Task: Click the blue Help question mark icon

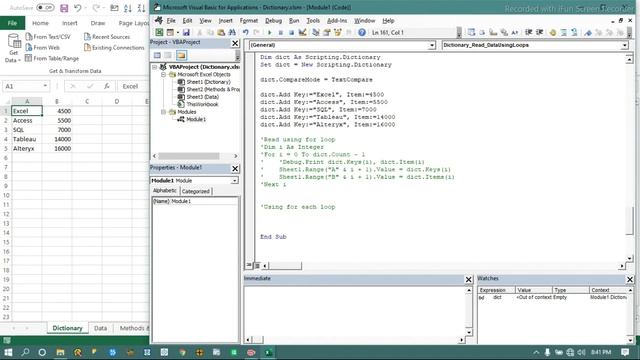Action: click(x=362, y=33)
